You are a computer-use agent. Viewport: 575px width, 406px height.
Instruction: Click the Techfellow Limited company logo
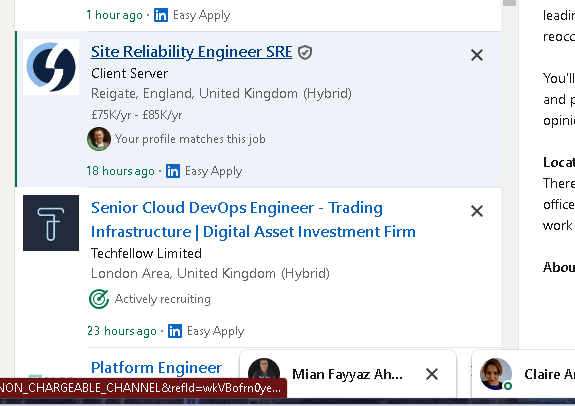[51, 223]
